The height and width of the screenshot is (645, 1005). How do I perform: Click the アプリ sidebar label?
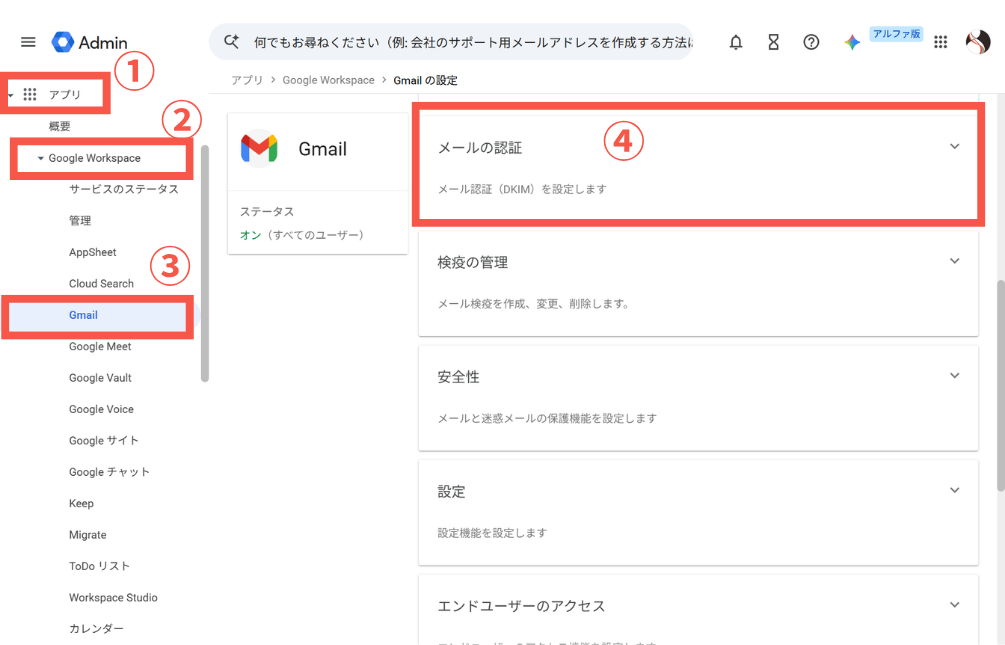click(x=65, y=95)
